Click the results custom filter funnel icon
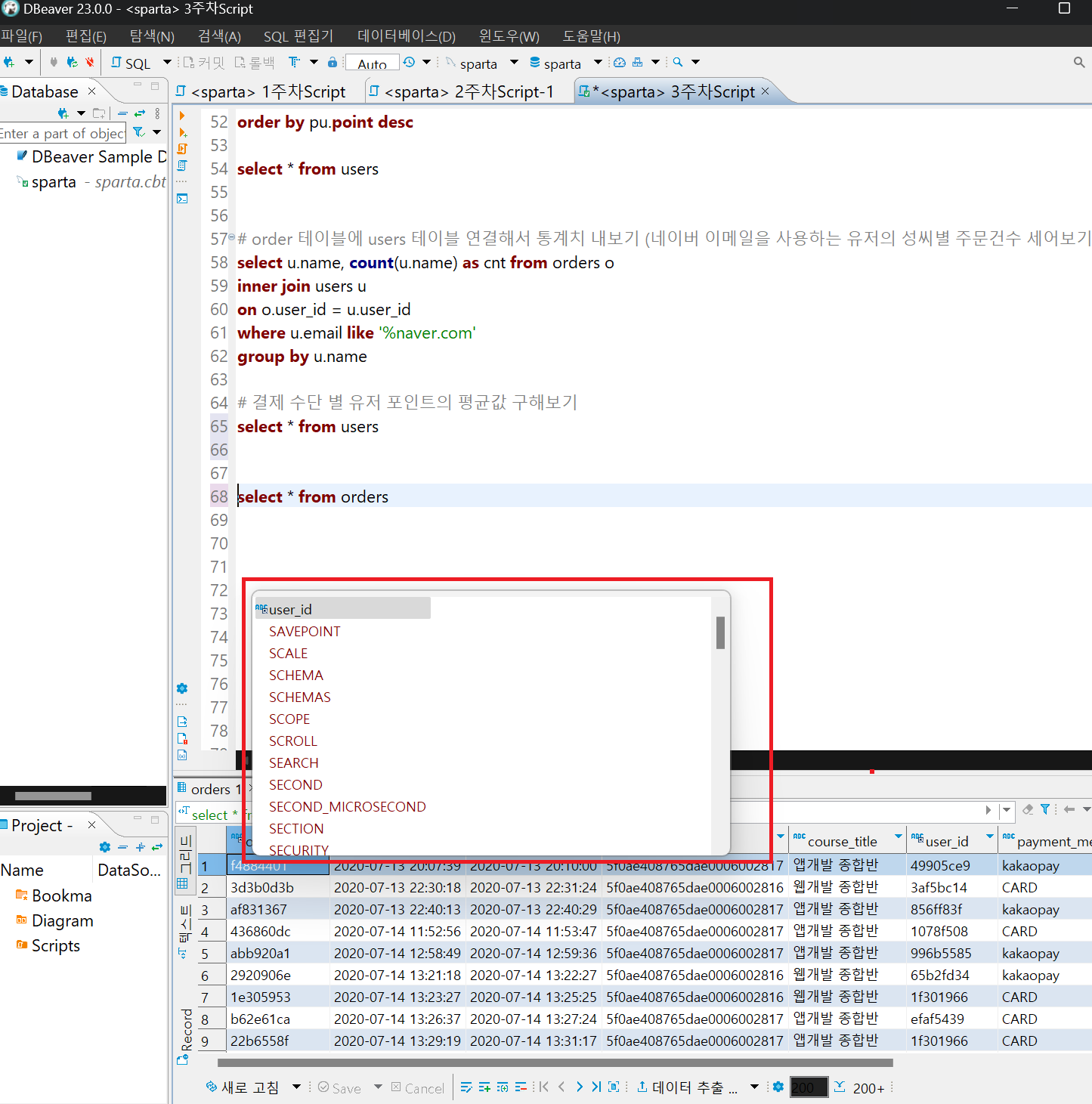1092x1104 pixels. 1045,809
